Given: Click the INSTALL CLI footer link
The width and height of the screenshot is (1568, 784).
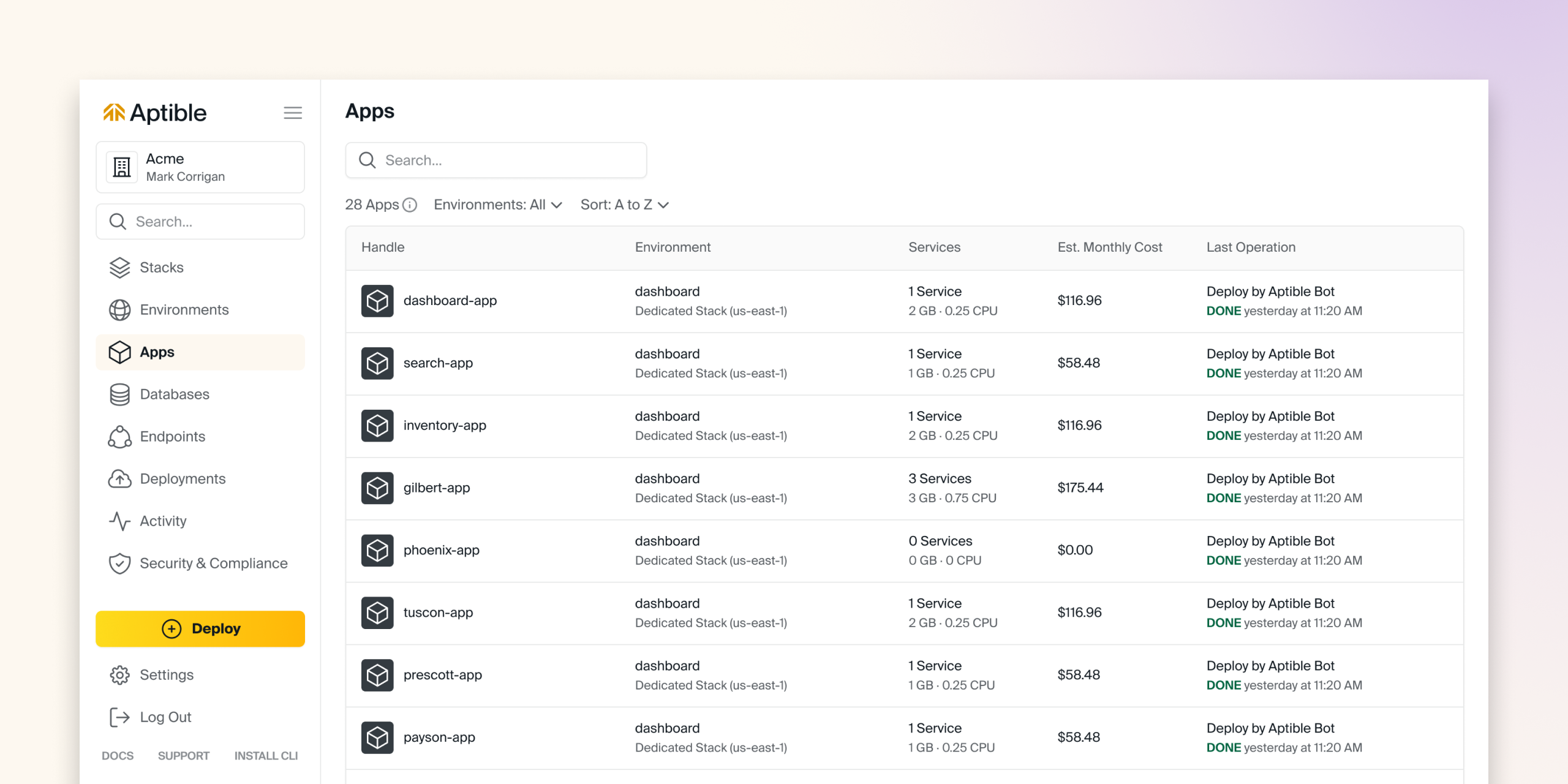Looking at the screenshot, I should pyautogui.click(x=266, y=756).
